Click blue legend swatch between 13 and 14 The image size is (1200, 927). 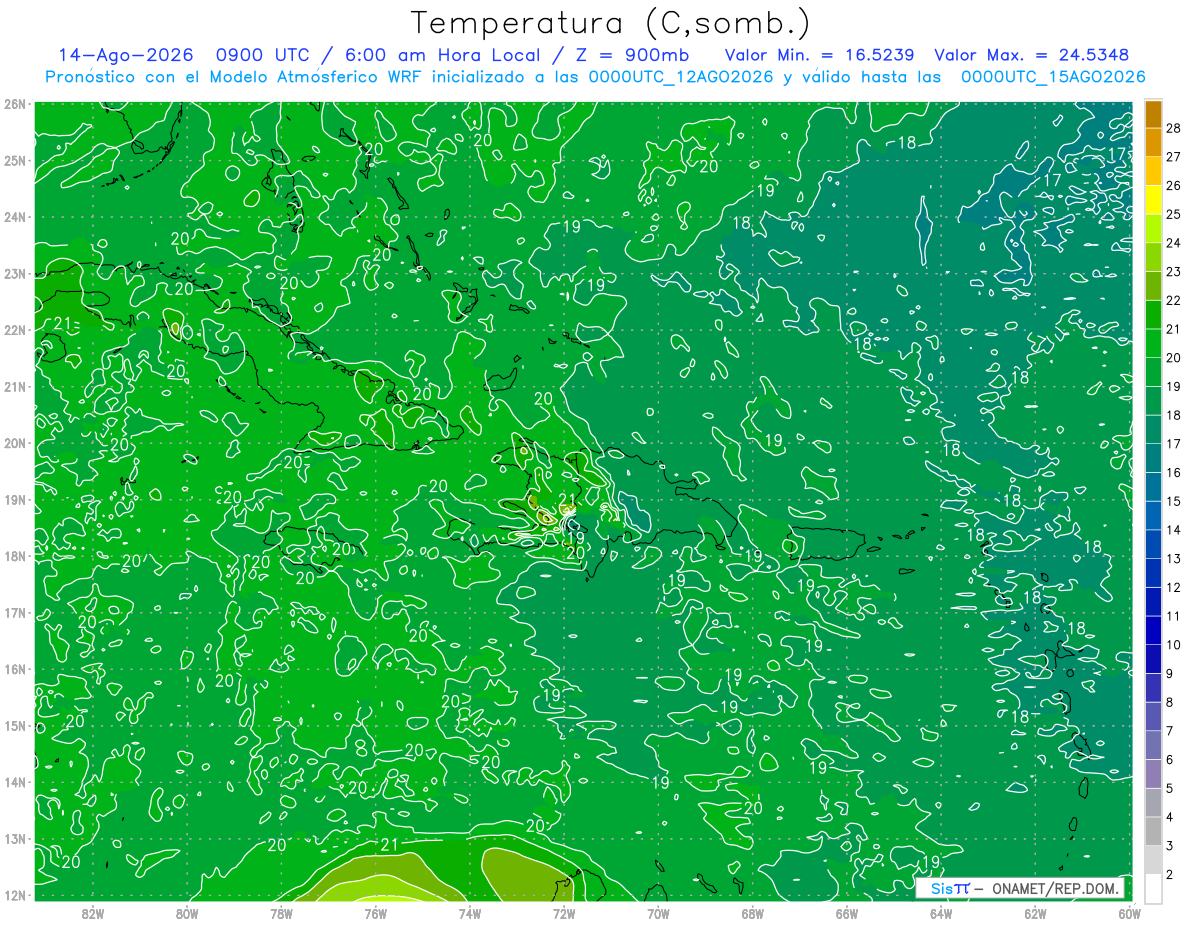coord(1153,544)
